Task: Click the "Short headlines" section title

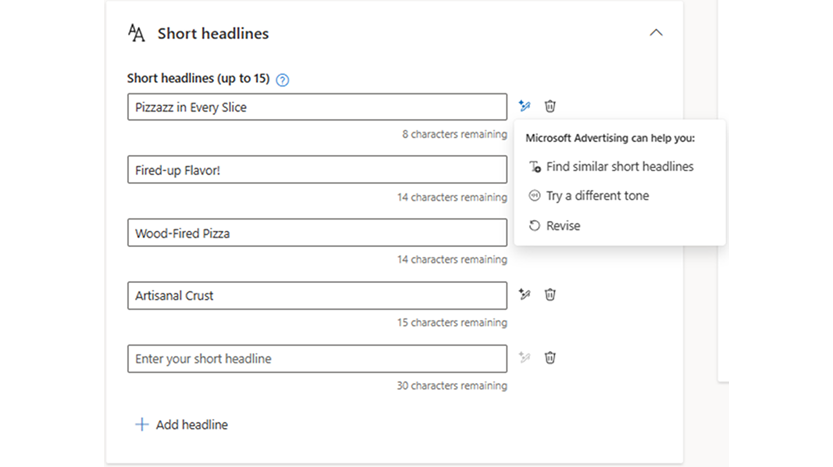Action: (x=213, y=34)
